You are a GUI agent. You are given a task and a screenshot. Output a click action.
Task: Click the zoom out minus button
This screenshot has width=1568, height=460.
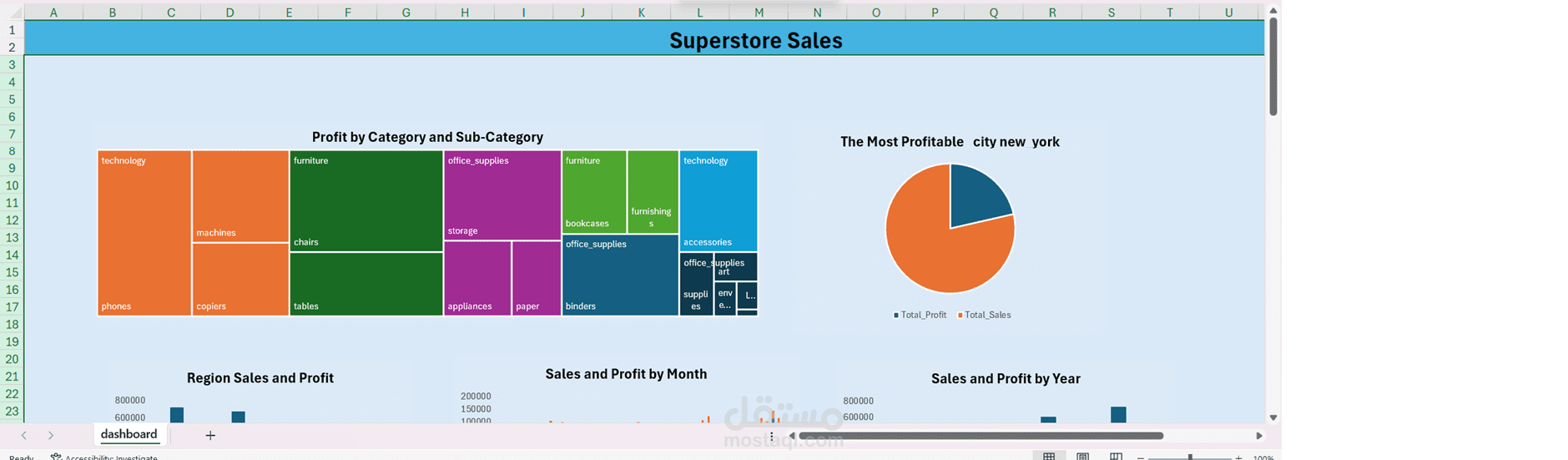[1141, 457]
